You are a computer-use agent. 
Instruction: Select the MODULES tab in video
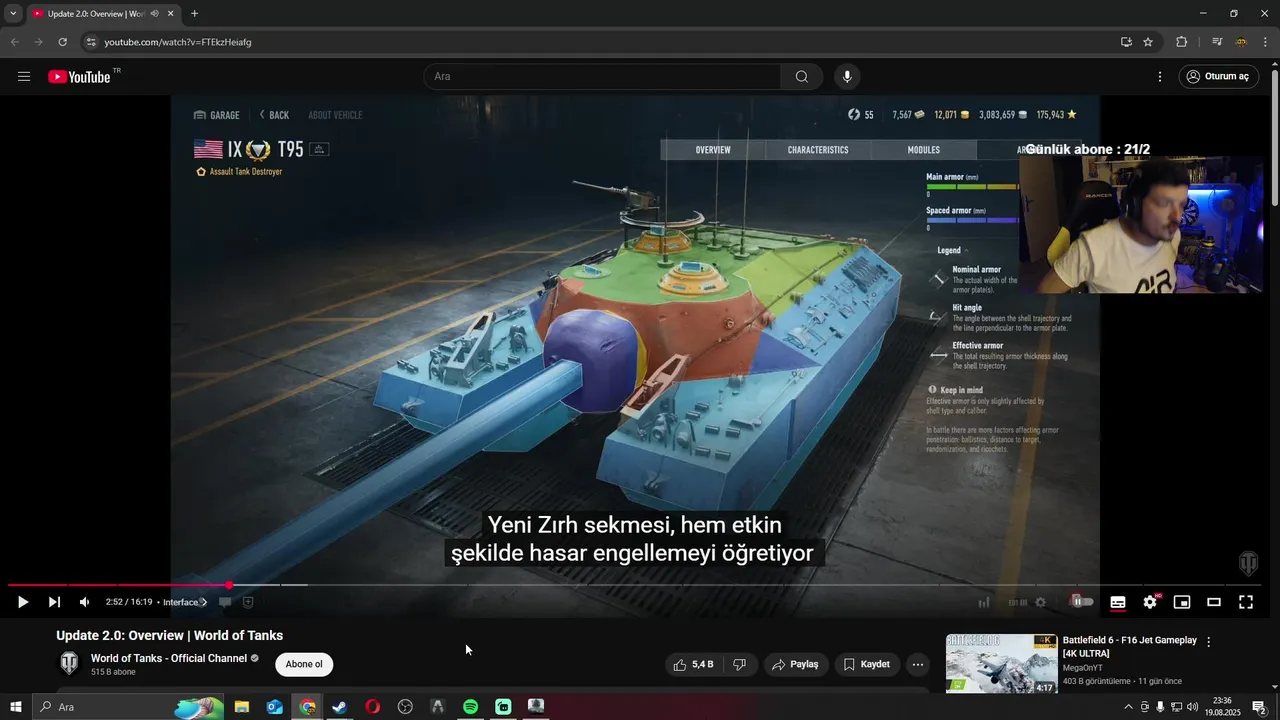[923, 150]
